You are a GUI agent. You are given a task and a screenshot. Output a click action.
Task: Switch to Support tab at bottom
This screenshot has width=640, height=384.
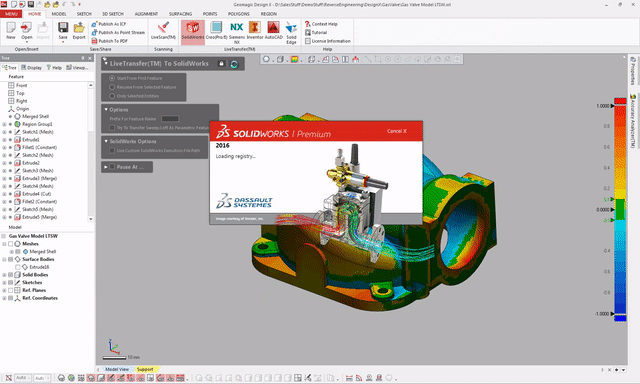click(x=145, y=369)
